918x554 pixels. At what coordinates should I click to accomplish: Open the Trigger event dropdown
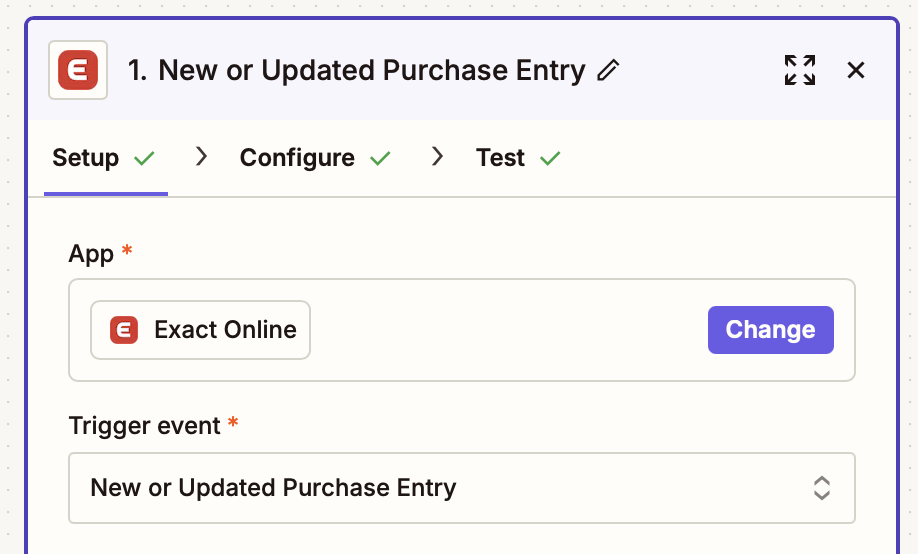coord(462,488)
